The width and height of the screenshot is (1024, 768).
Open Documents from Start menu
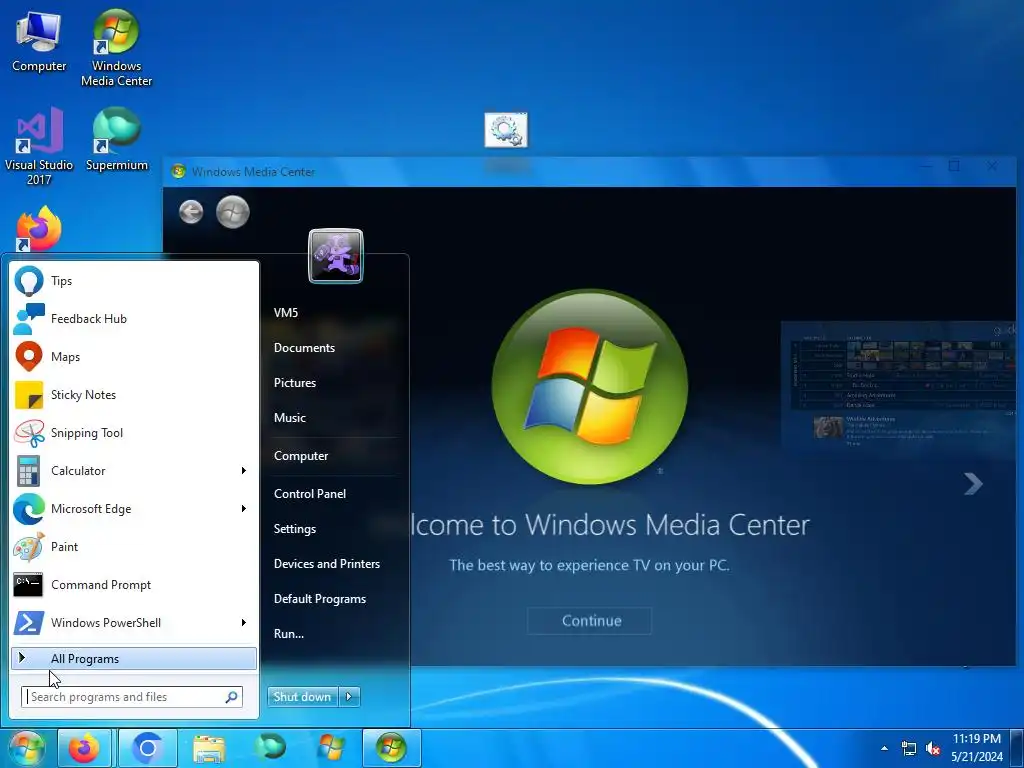pyautogui.click(x=304, y=348)
